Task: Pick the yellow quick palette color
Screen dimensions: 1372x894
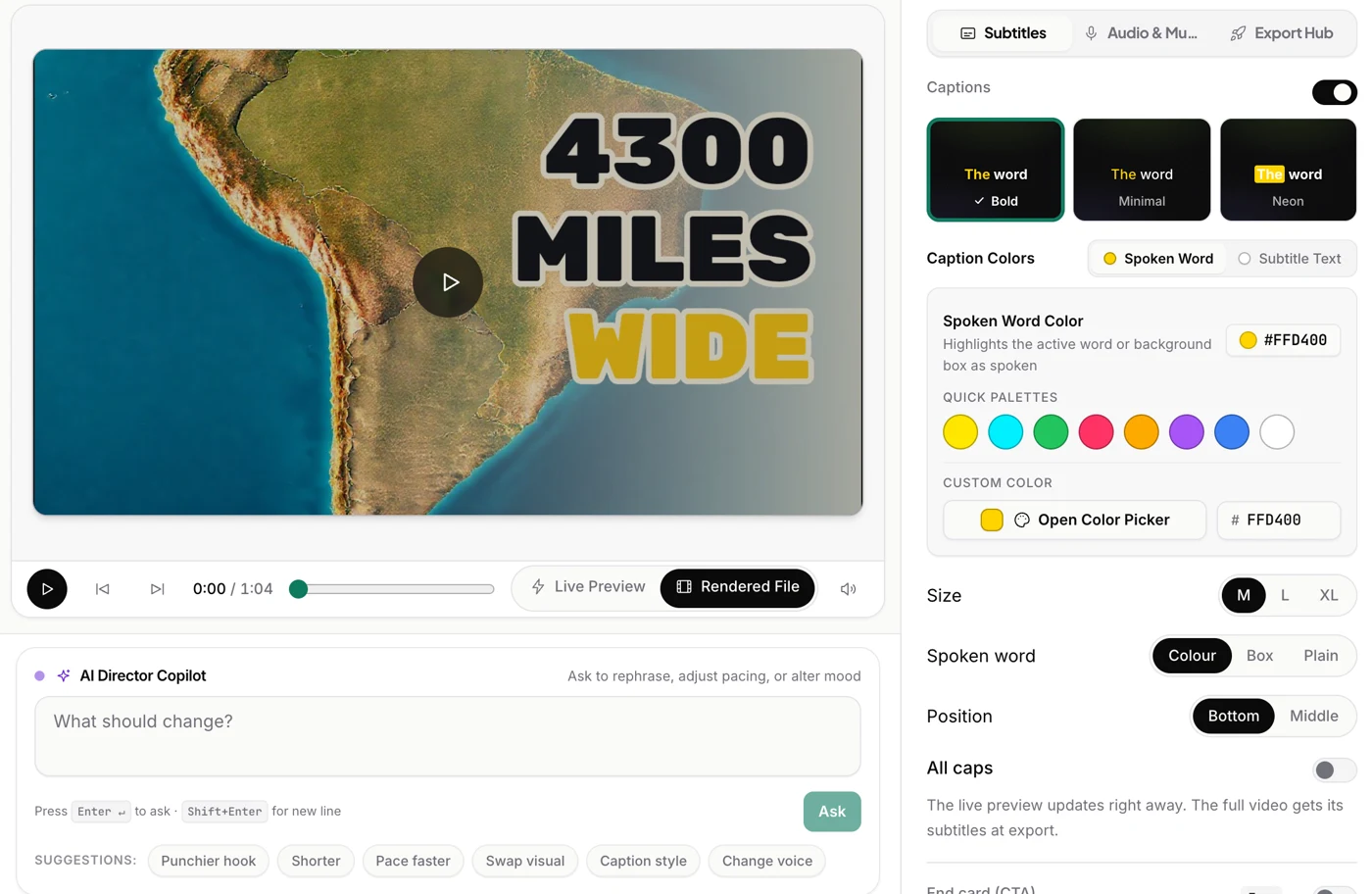Action: 960,432
